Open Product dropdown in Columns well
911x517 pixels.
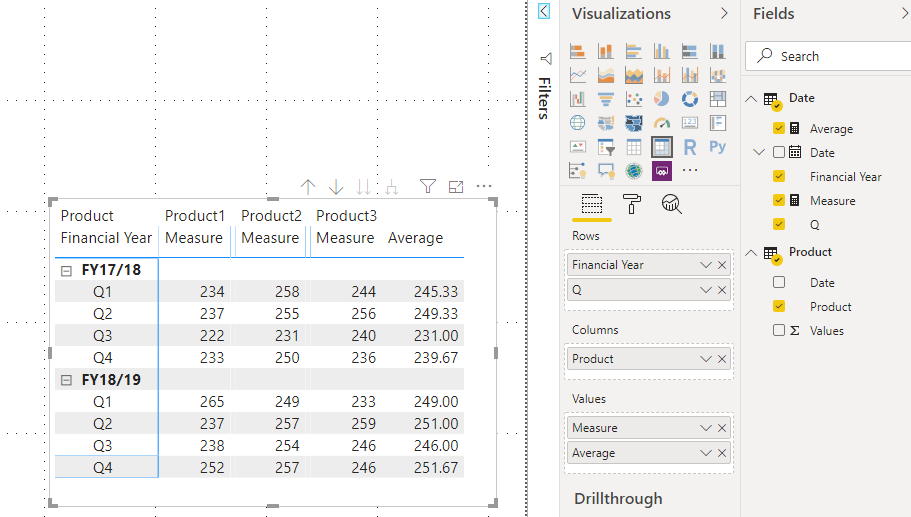706,359
